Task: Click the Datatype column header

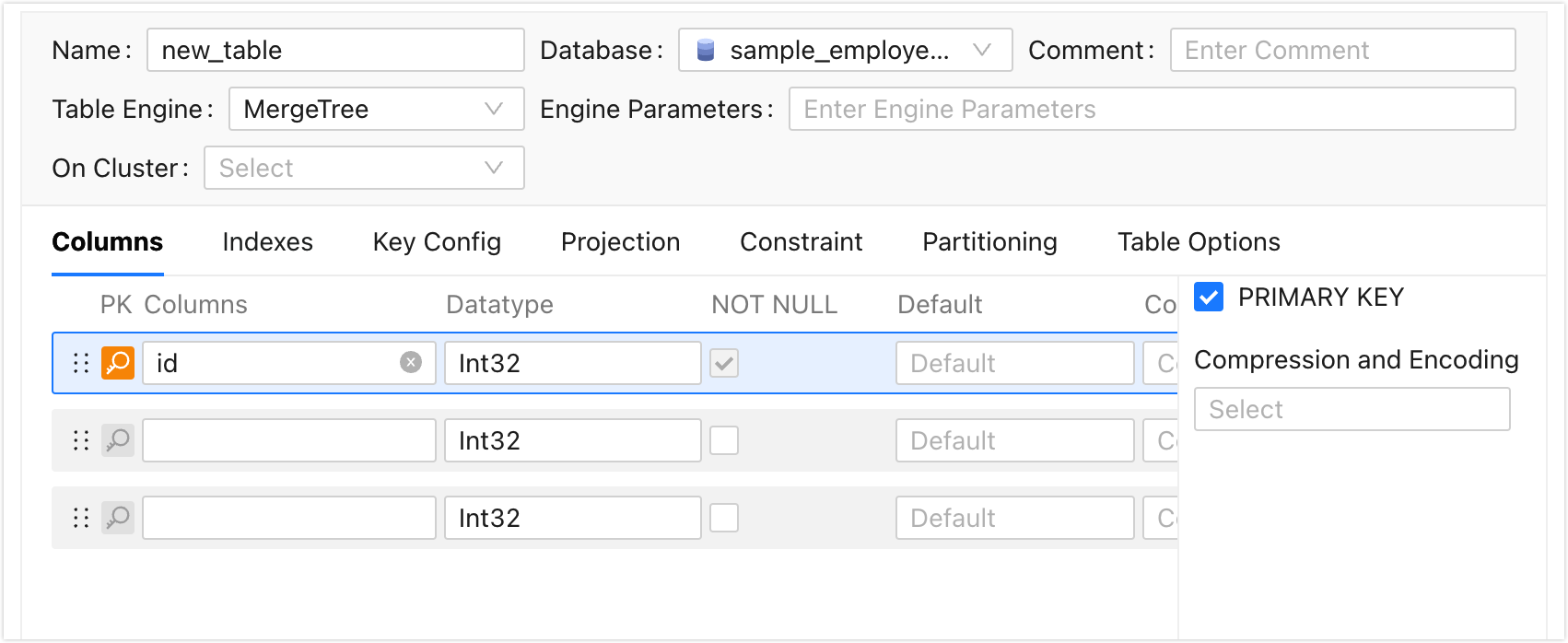Action: pyautogui.click(x=499, y=304)
